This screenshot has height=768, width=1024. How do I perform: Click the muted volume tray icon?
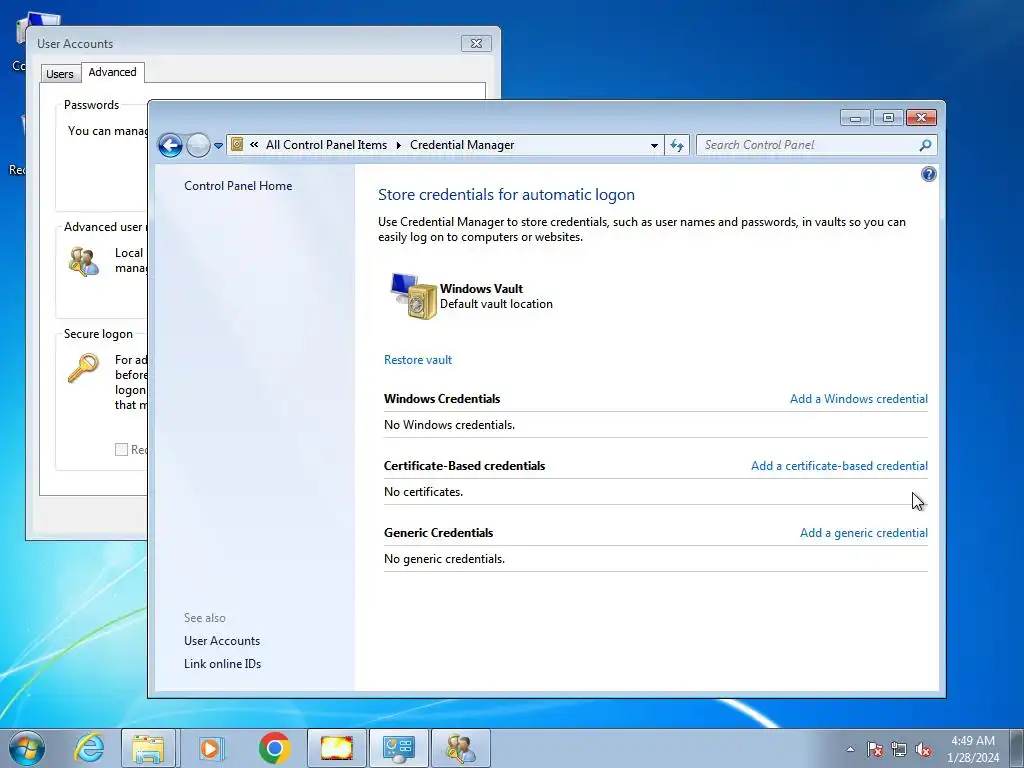[x=923, y=749]
